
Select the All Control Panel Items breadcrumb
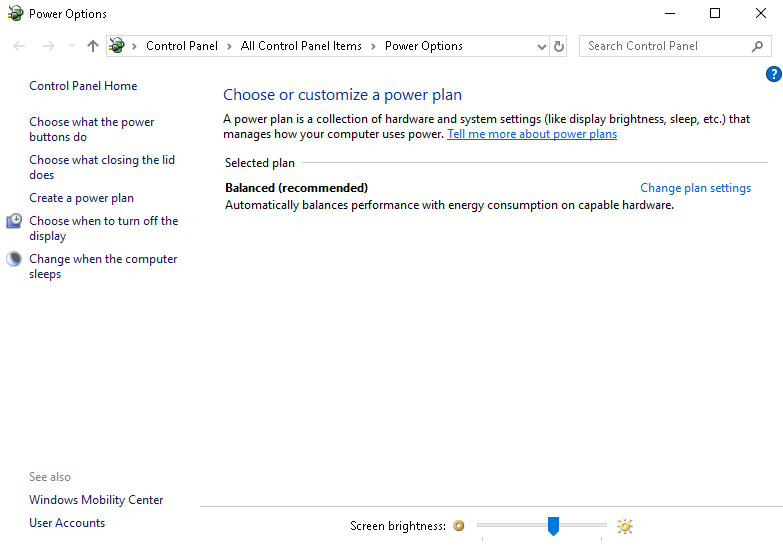pyautogui.click(x=301, y=46)
